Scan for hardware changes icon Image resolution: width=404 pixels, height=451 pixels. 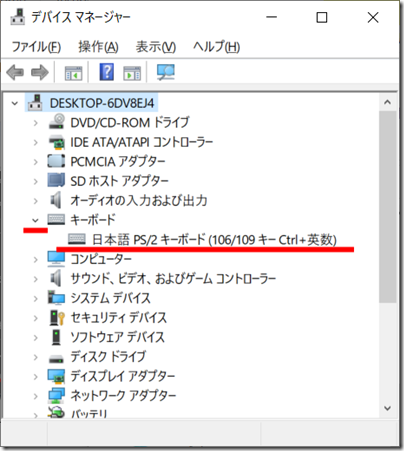166,72
